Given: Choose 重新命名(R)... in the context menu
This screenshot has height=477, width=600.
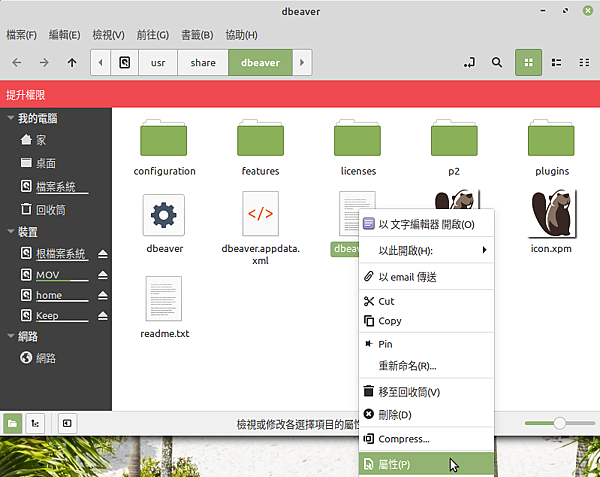Looking at the screenshot, I should (427, 366).
